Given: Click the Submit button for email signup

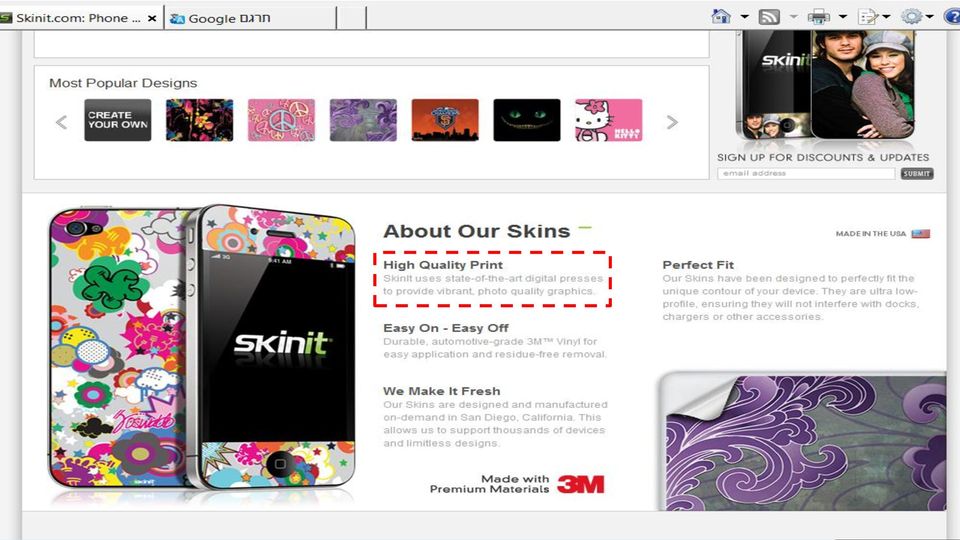Looking at the screenshot, I should [917, 174].
